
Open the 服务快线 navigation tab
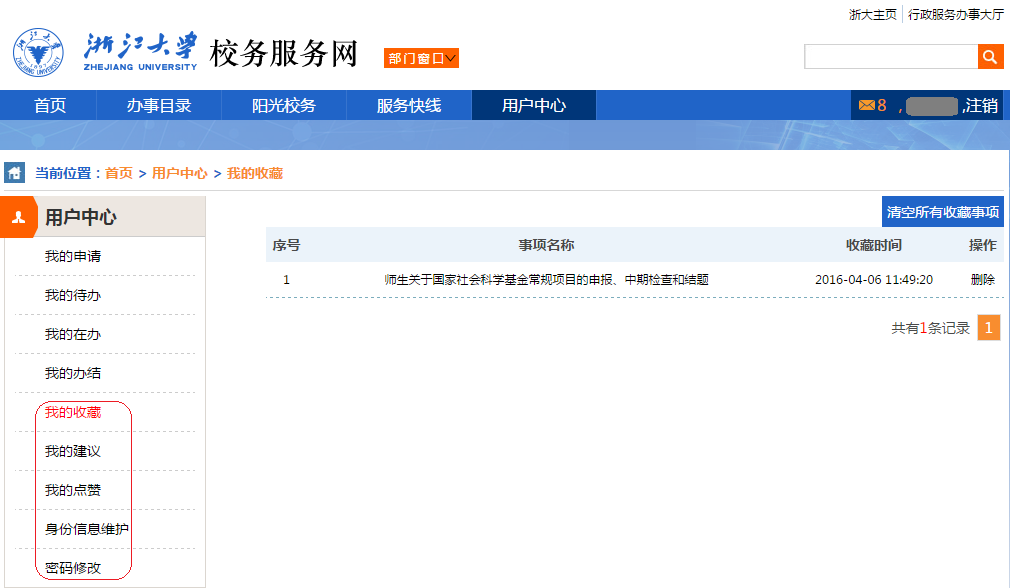coord(409,106)
